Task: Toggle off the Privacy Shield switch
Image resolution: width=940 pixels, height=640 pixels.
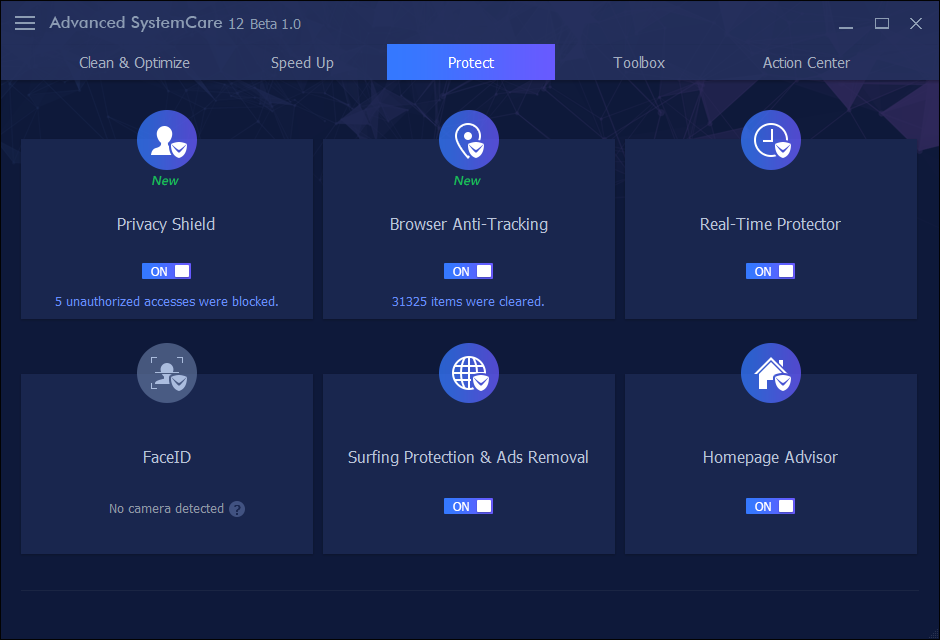Action: click(x=167, y=271)
